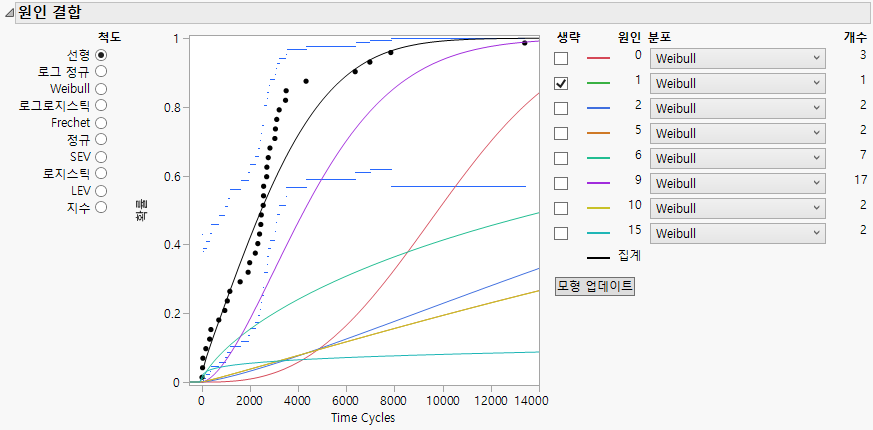Click teal-green legend line for cause 6
Viewport: 873px width, 430px height.
[x=599, y=158]
